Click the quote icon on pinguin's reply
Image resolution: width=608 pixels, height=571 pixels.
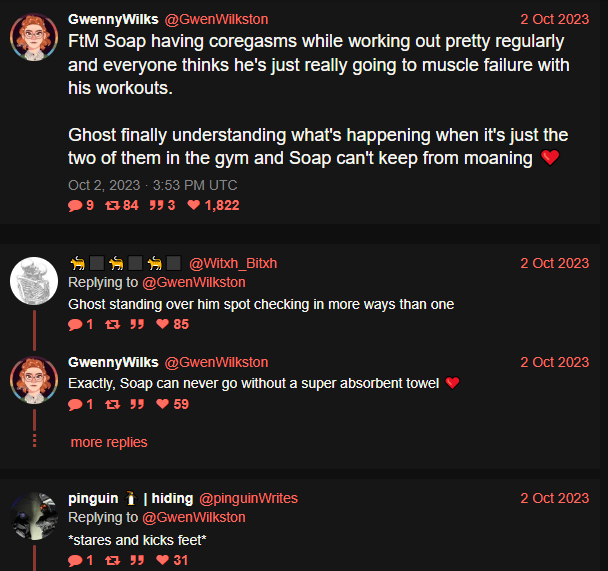(137, 560)
